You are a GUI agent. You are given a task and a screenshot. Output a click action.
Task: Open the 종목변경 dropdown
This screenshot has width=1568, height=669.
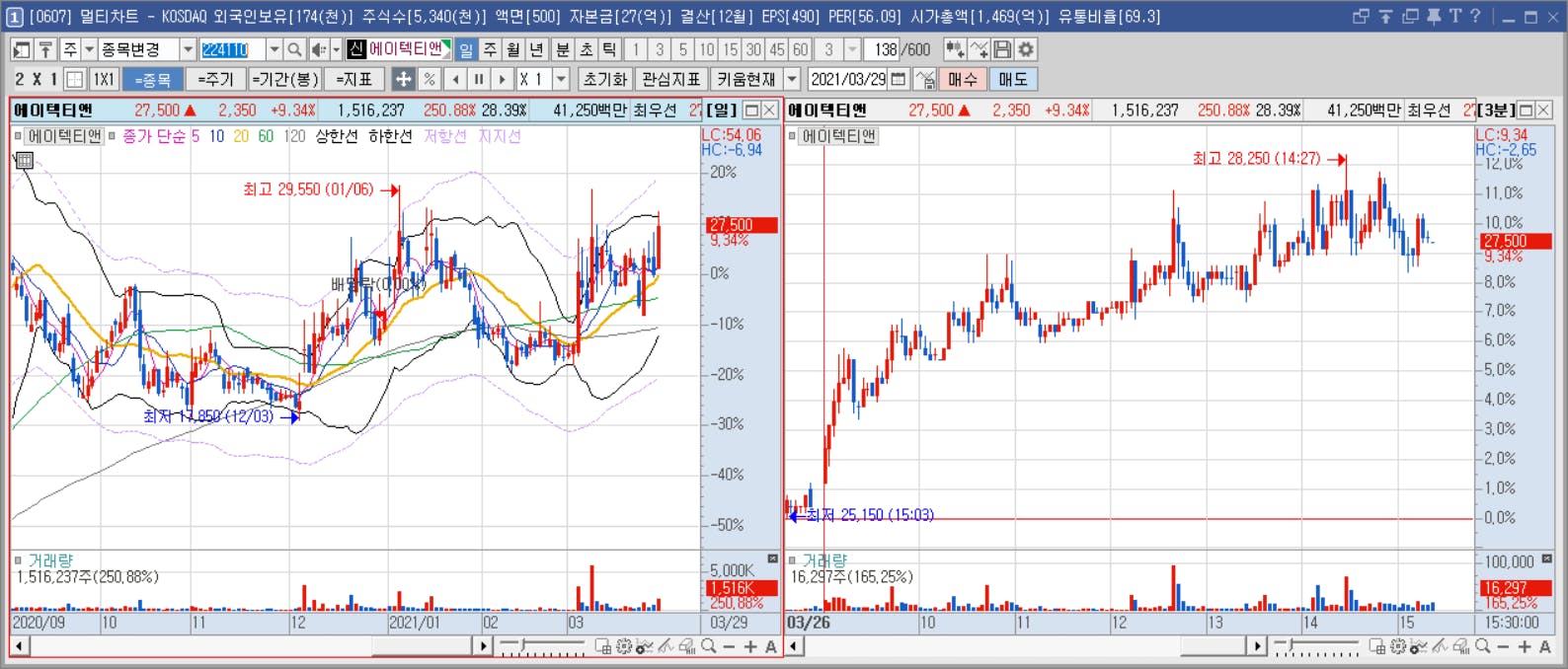188,49
